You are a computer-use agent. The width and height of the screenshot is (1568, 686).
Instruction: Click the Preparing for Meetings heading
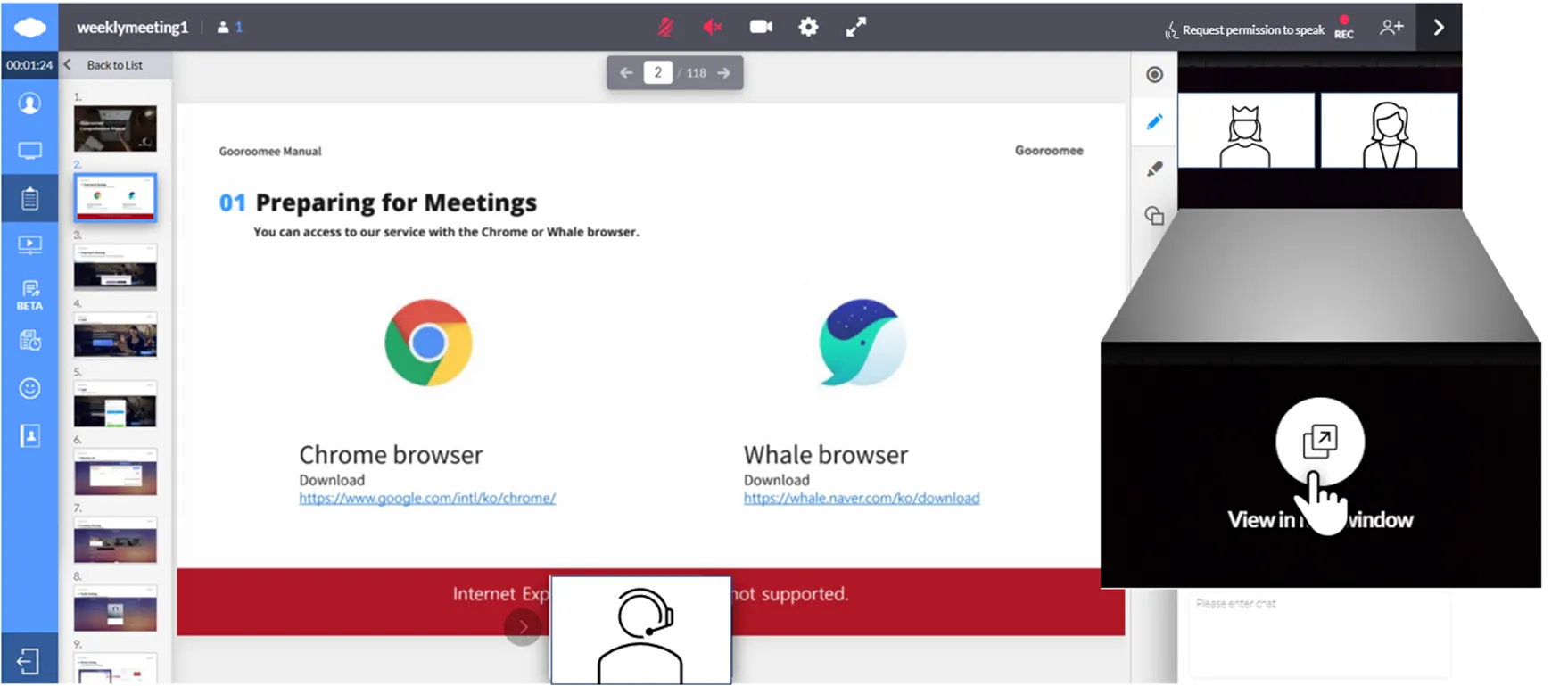click(x=396, y=203)
